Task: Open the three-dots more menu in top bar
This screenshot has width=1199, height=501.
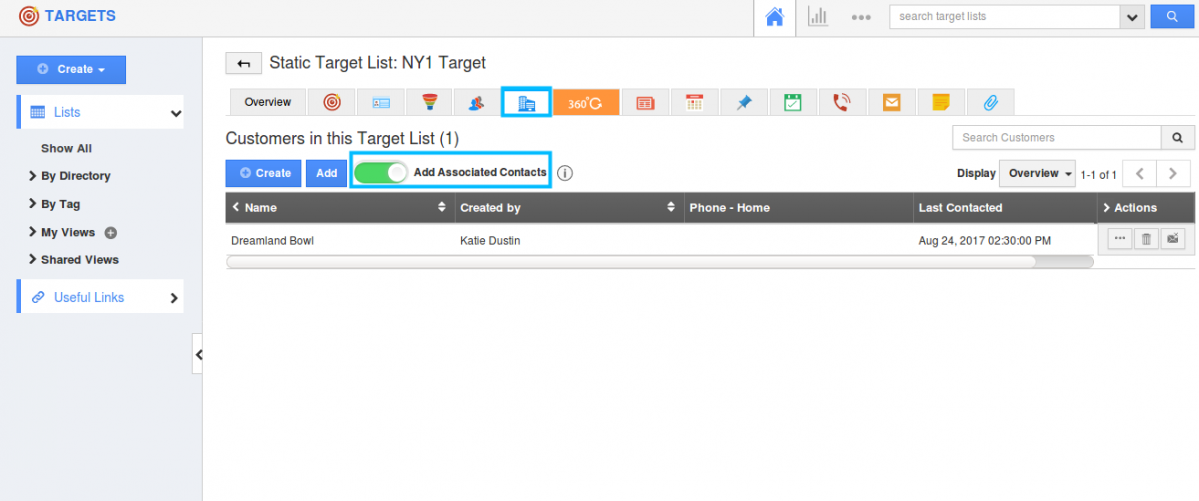Action: pyautogui.click(x=861, y=17)
